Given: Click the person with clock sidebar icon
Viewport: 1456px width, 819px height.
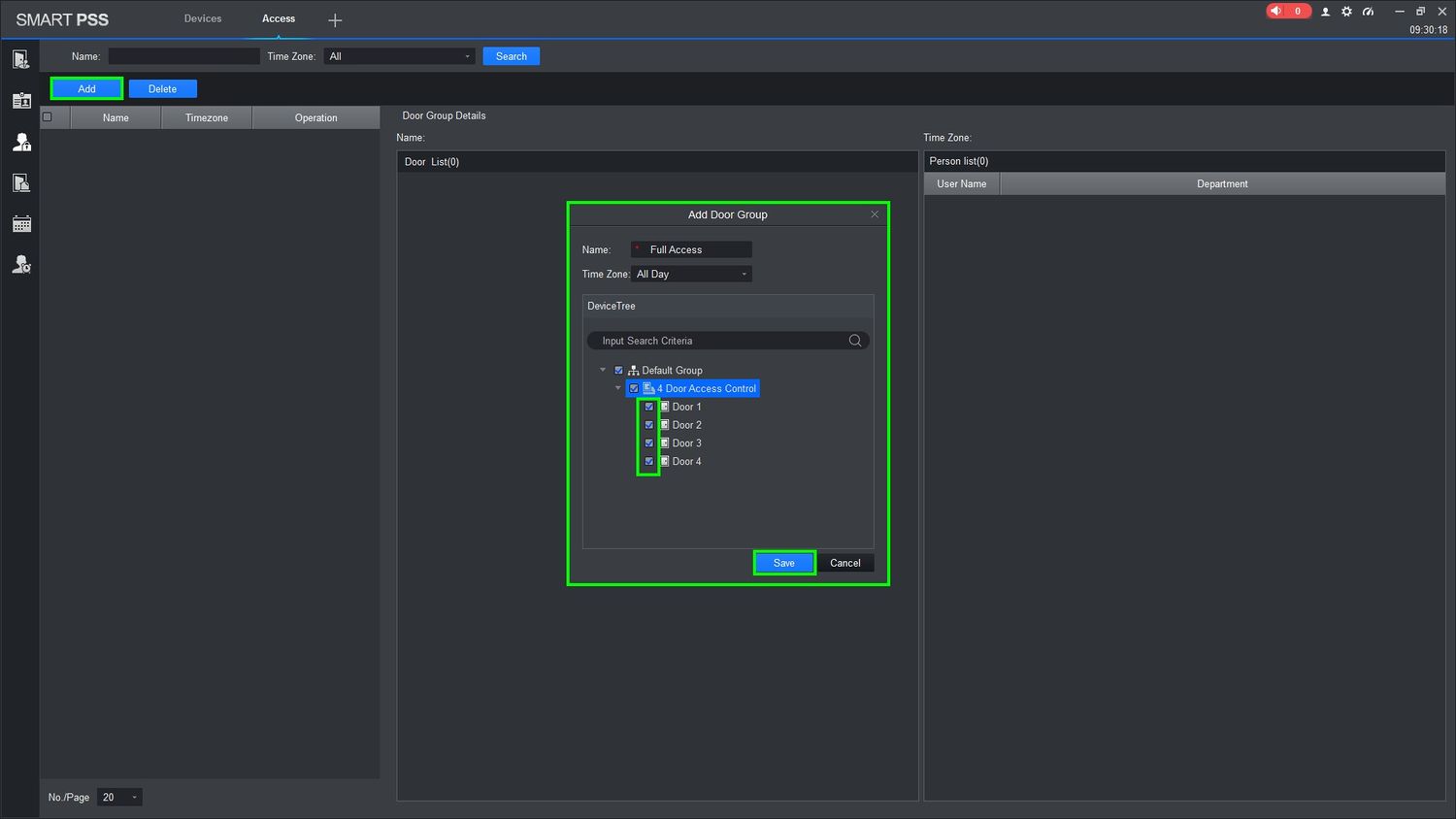Looking at the screenshot, I should (x=21, y=265).
